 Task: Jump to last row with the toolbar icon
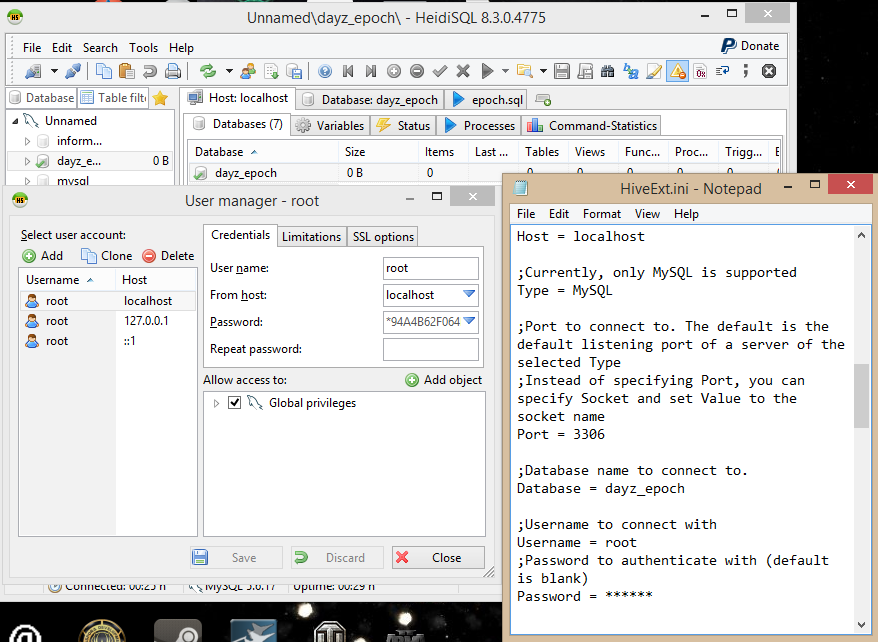(371, 71)
